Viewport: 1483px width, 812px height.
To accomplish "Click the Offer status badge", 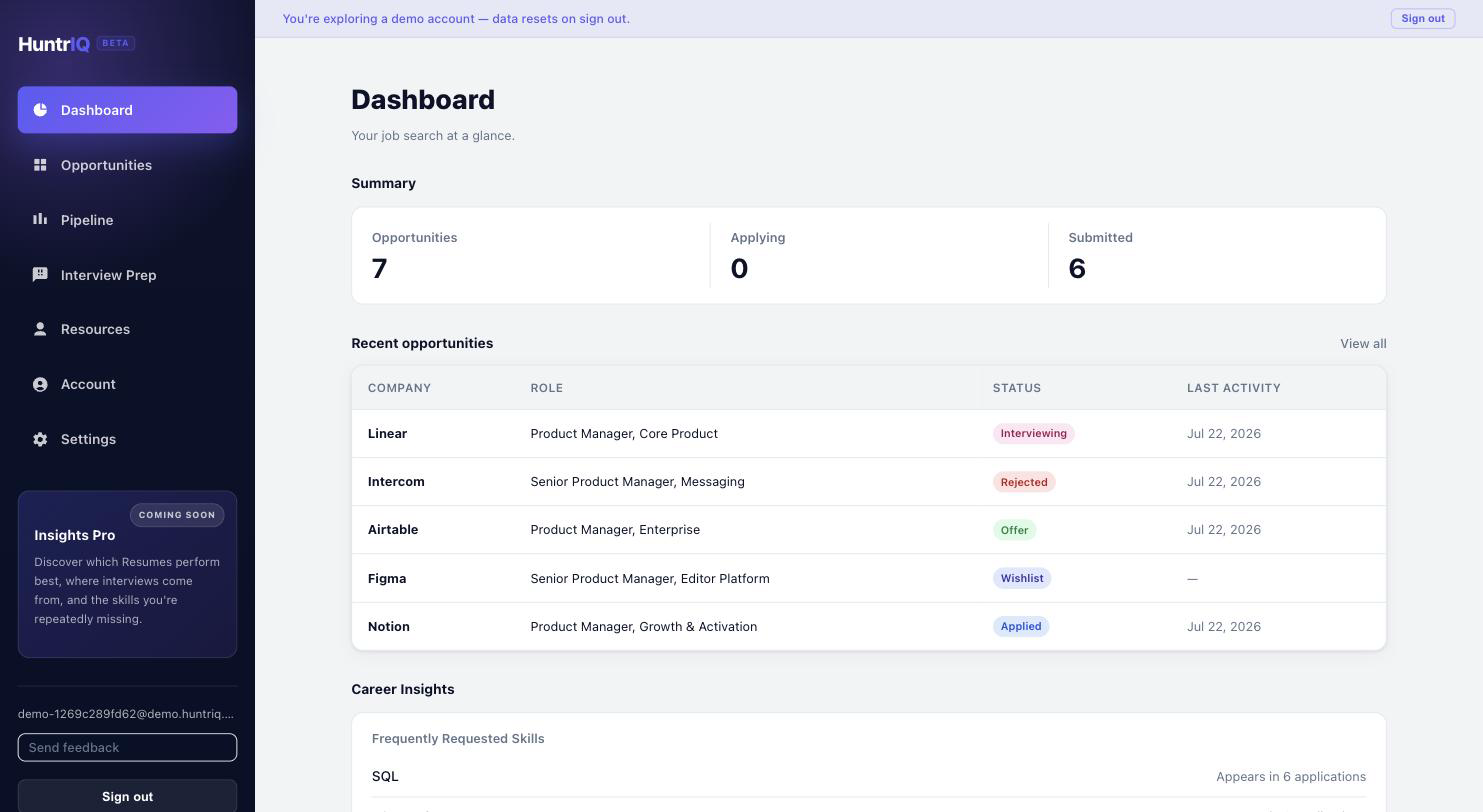I will pos(1014,530).
